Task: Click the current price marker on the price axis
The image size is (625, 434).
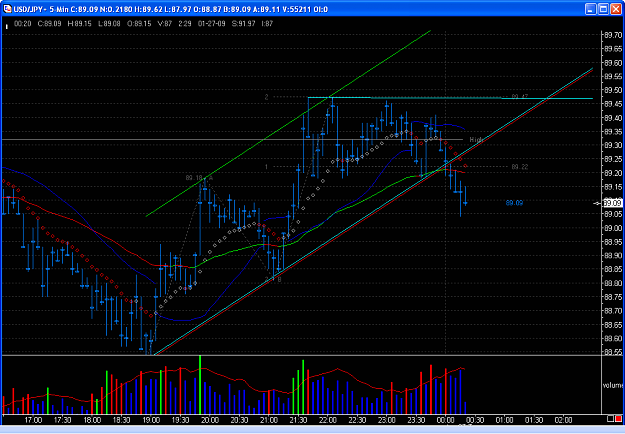Action: pyautogui.click(x=612, y=203)
